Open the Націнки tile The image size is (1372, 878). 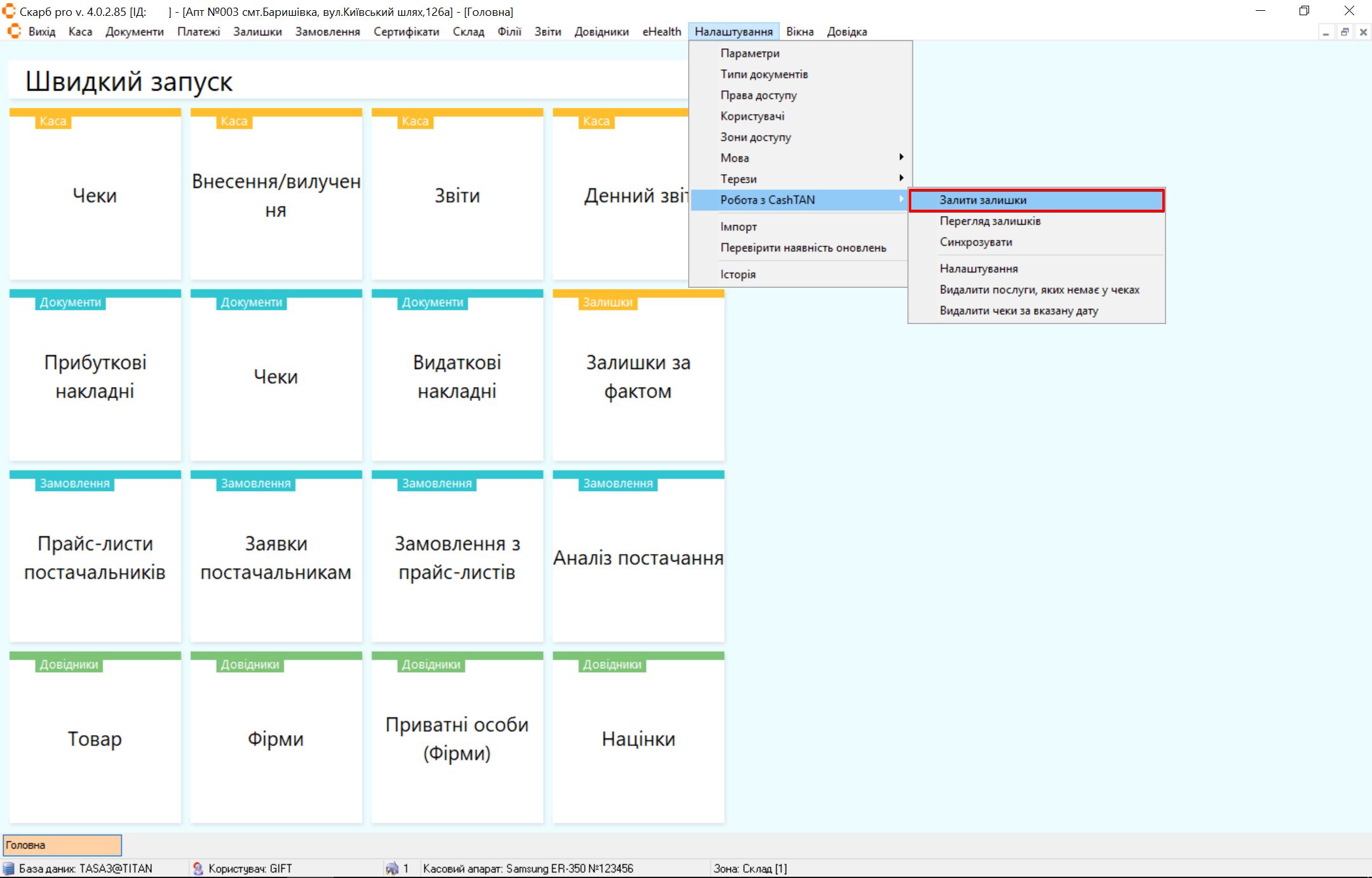pyautogui.click(x=638, y=739)
